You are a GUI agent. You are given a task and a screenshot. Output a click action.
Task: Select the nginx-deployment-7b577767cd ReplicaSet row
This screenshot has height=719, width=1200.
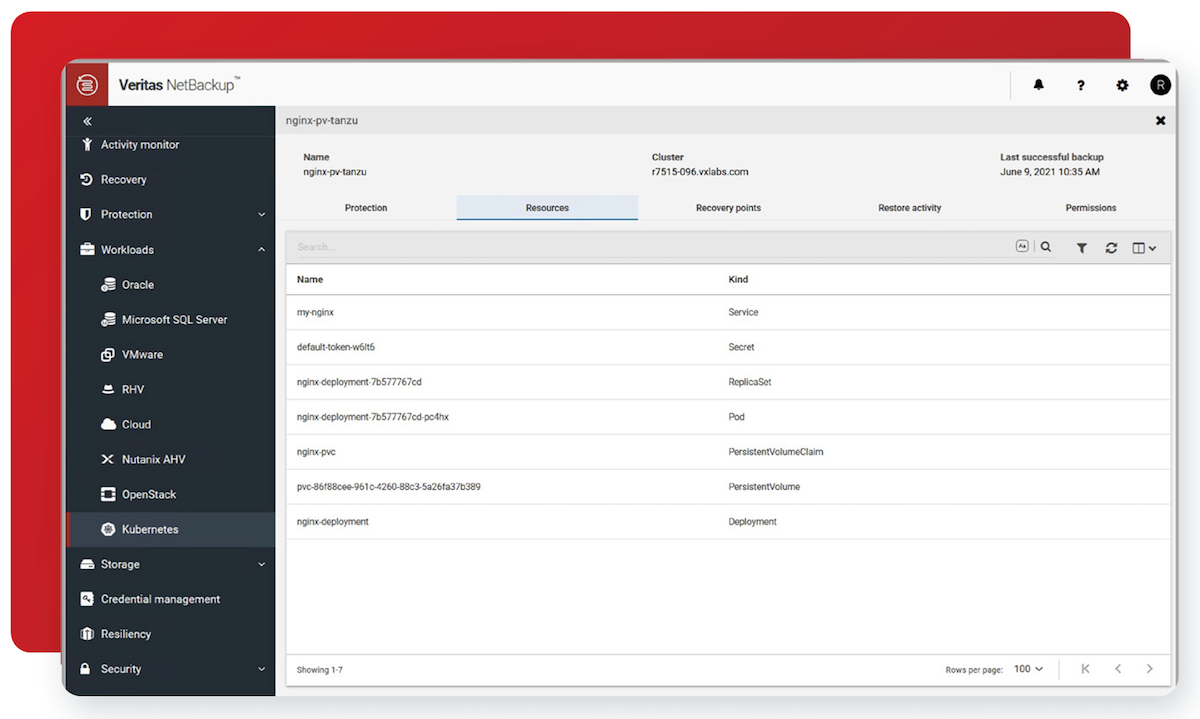pos(728,383)
